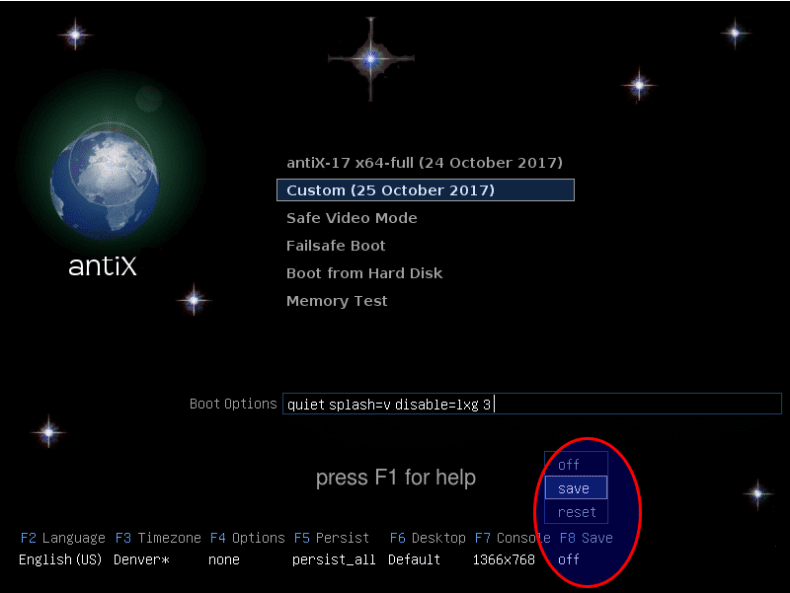
Task: Click the antiX globe logo
Action: 104,185
